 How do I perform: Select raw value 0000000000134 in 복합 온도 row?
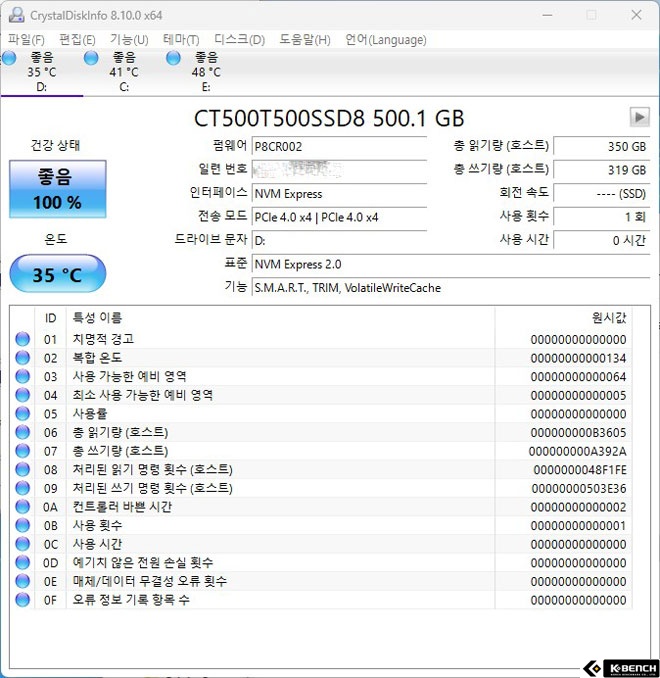click(x=578, y=358)
